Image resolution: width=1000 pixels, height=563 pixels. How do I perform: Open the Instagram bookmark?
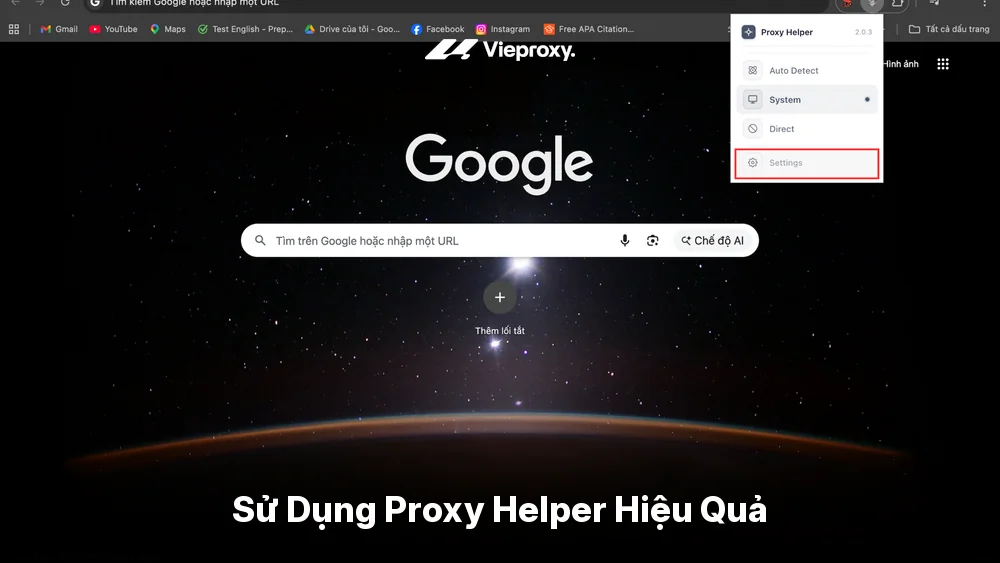point(503,29)
